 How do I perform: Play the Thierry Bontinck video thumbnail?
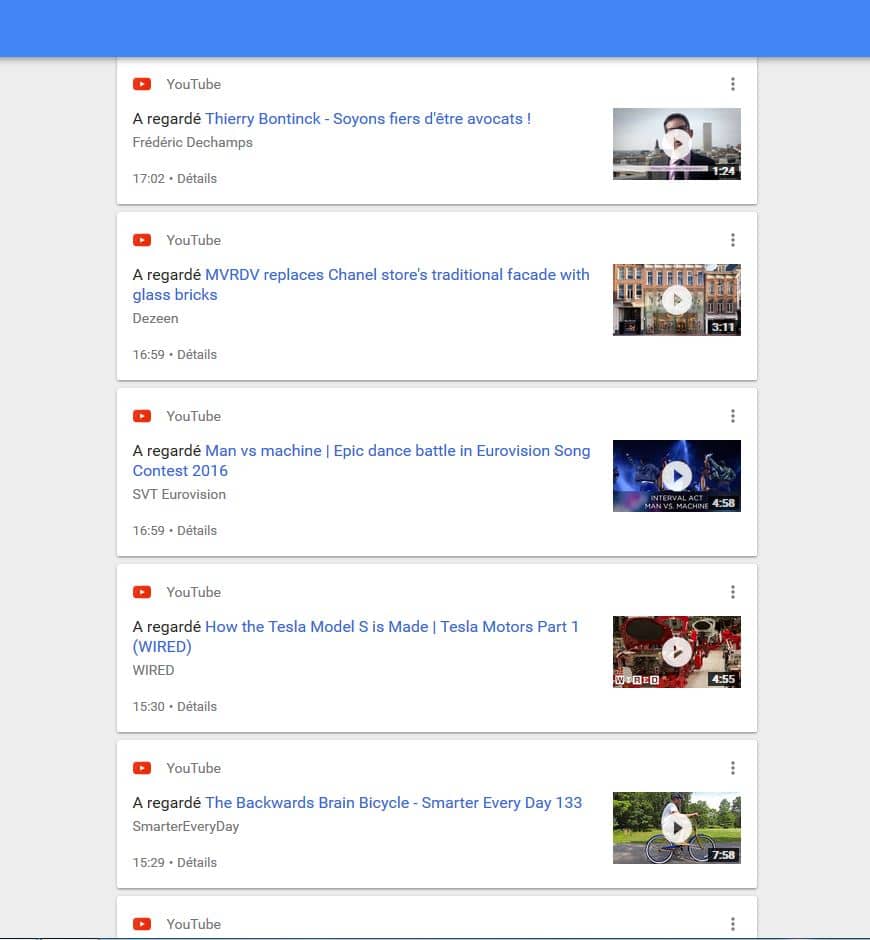click(x=676, y=144)
